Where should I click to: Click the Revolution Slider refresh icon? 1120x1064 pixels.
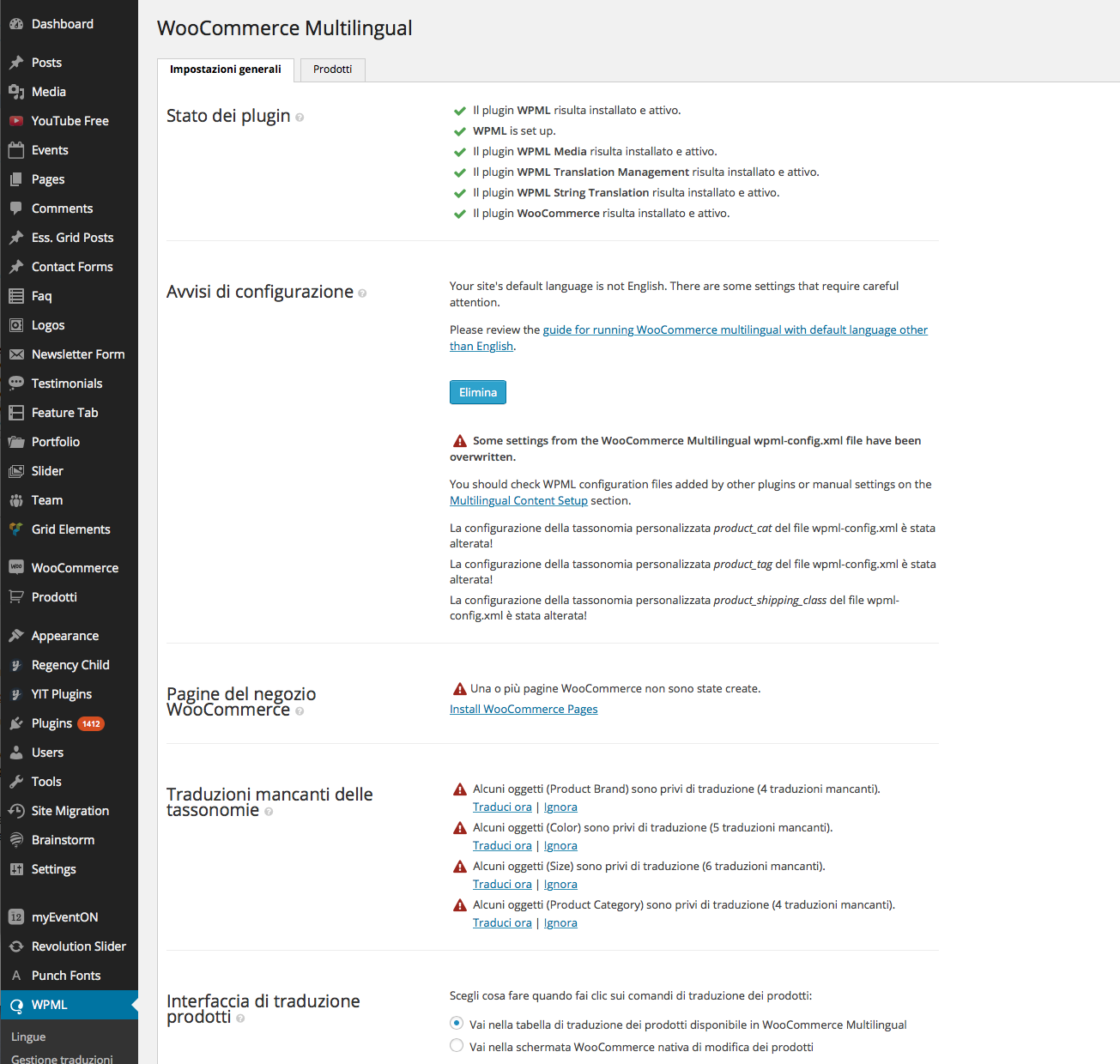(16, 946)
